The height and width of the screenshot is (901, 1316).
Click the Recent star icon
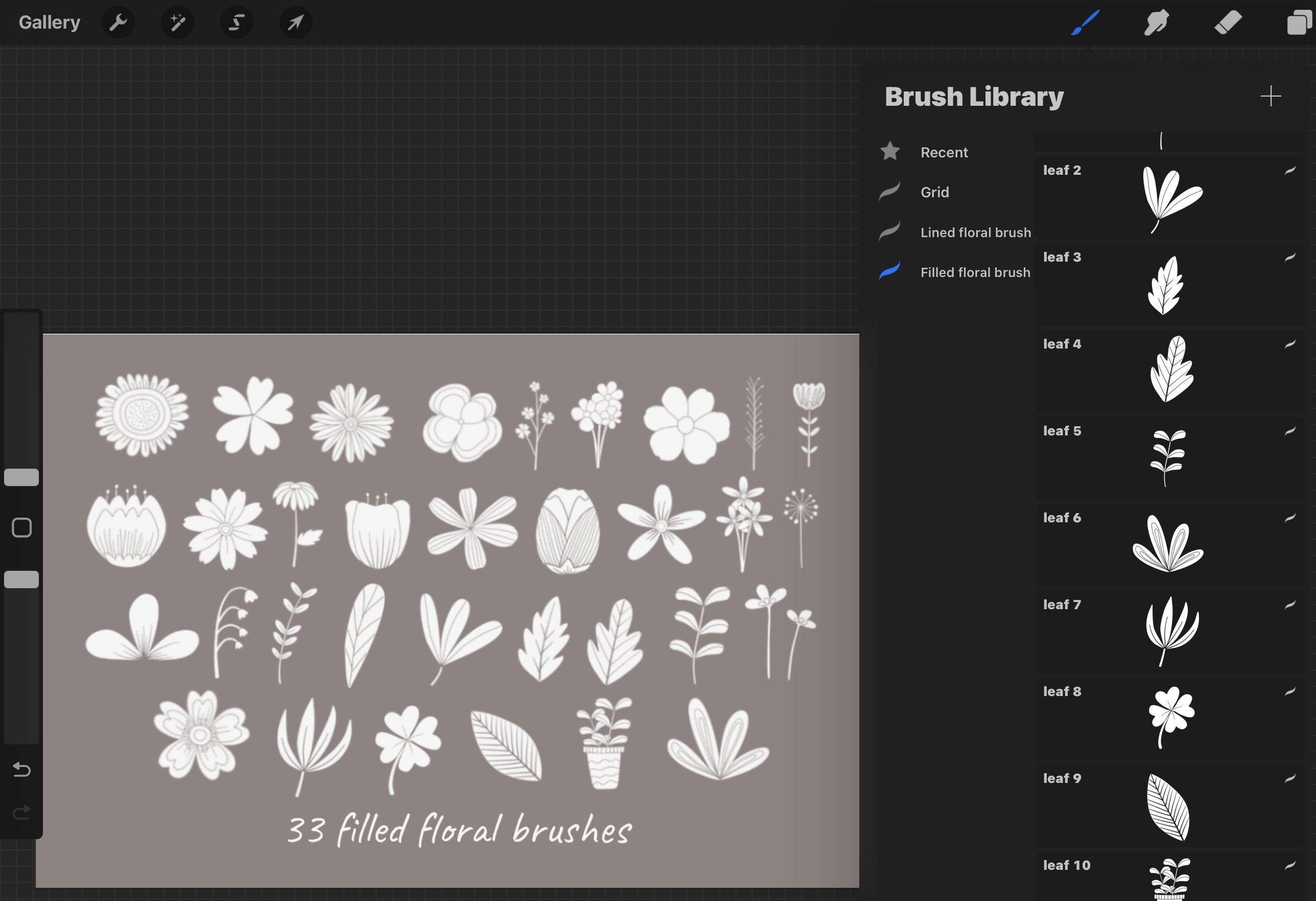point(890,151)
